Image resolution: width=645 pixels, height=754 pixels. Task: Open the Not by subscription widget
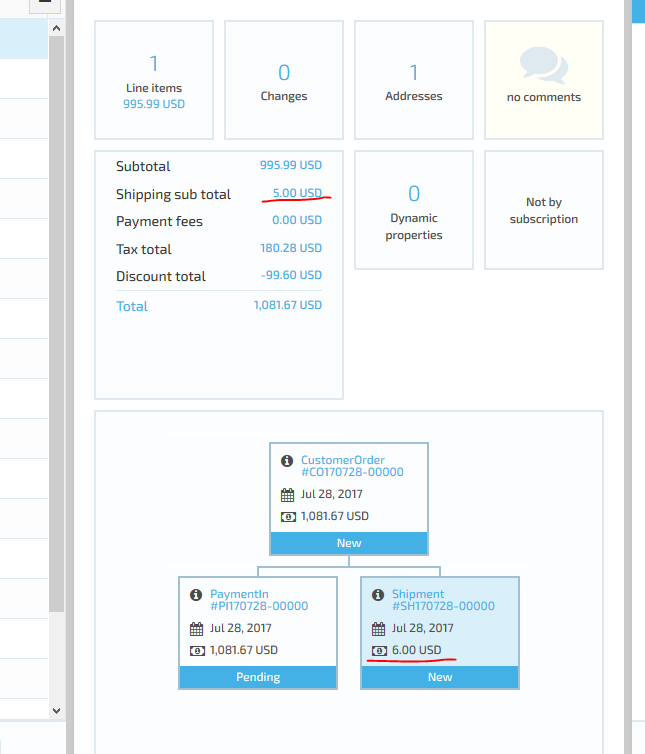(x=544, y=210)
